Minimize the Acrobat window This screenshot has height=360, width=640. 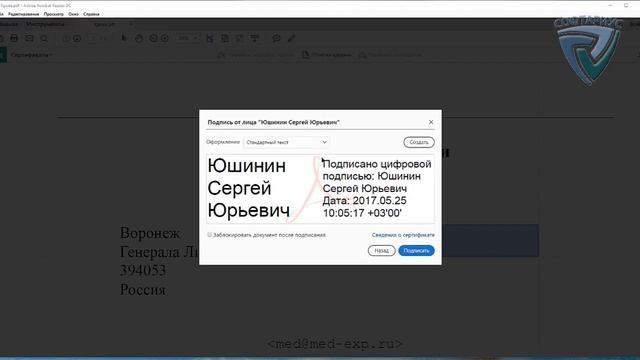(611, 5)
